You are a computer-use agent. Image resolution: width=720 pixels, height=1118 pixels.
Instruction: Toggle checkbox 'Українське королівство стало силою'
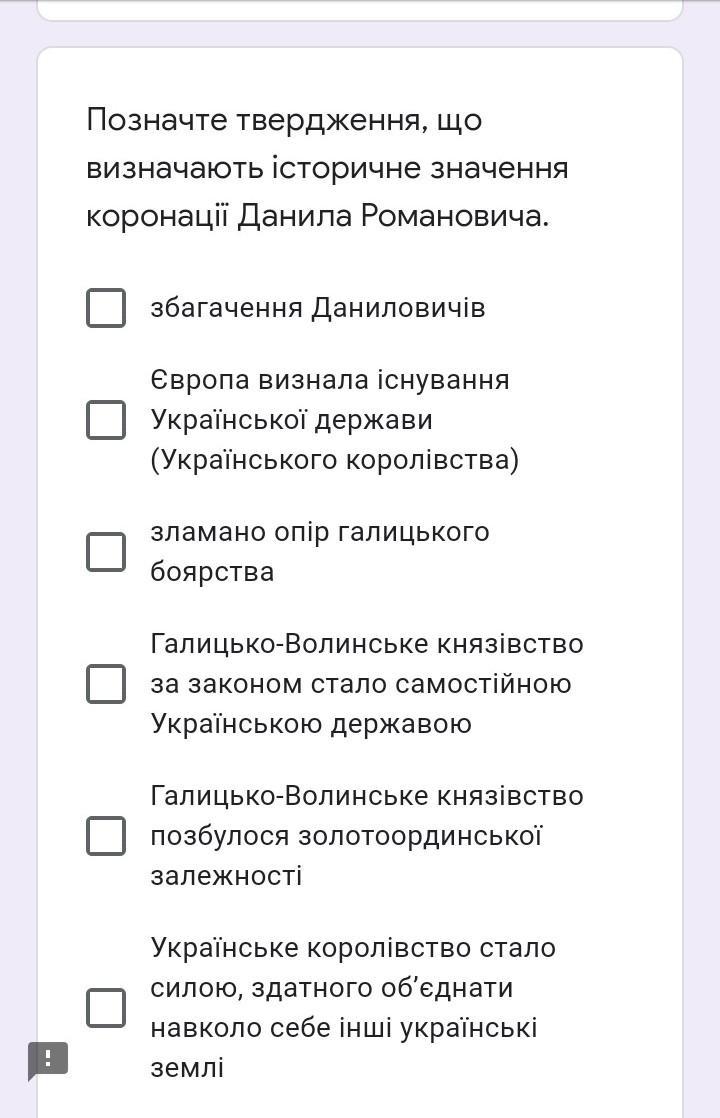(106, 1007)
